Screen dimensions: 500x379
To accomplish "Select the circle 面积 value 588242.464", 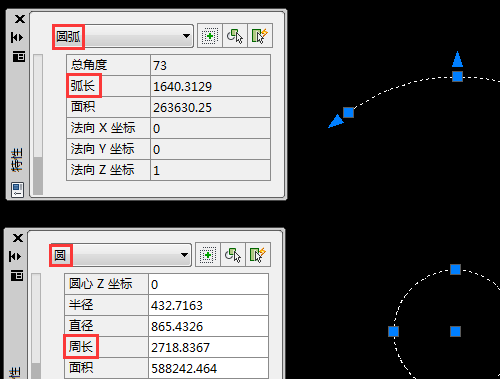I will 208,368.
